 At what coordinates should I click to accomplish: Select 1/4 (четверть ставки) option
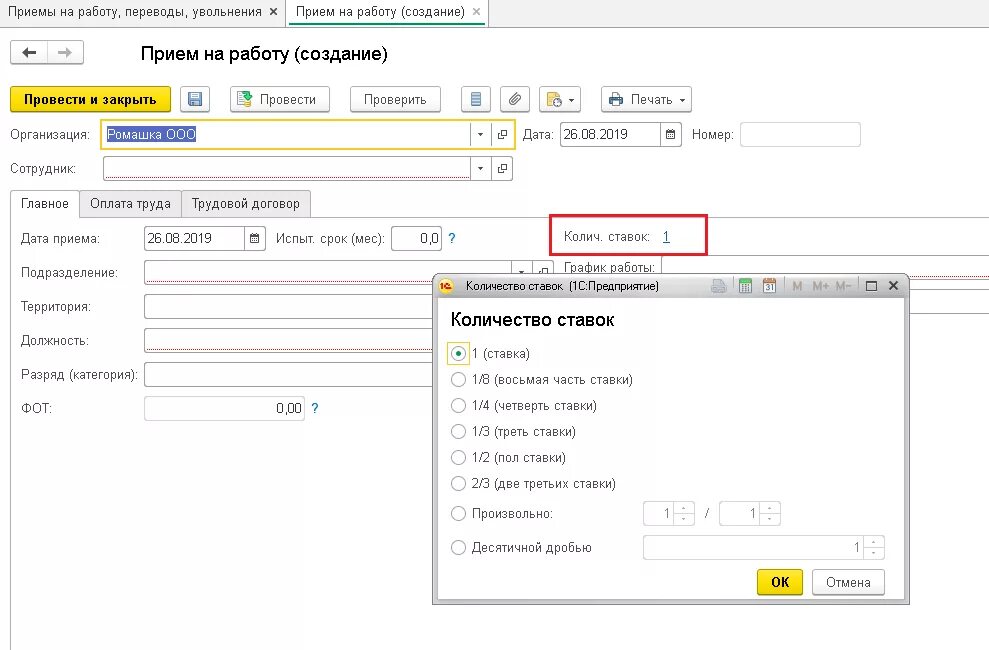coord(459,405)
